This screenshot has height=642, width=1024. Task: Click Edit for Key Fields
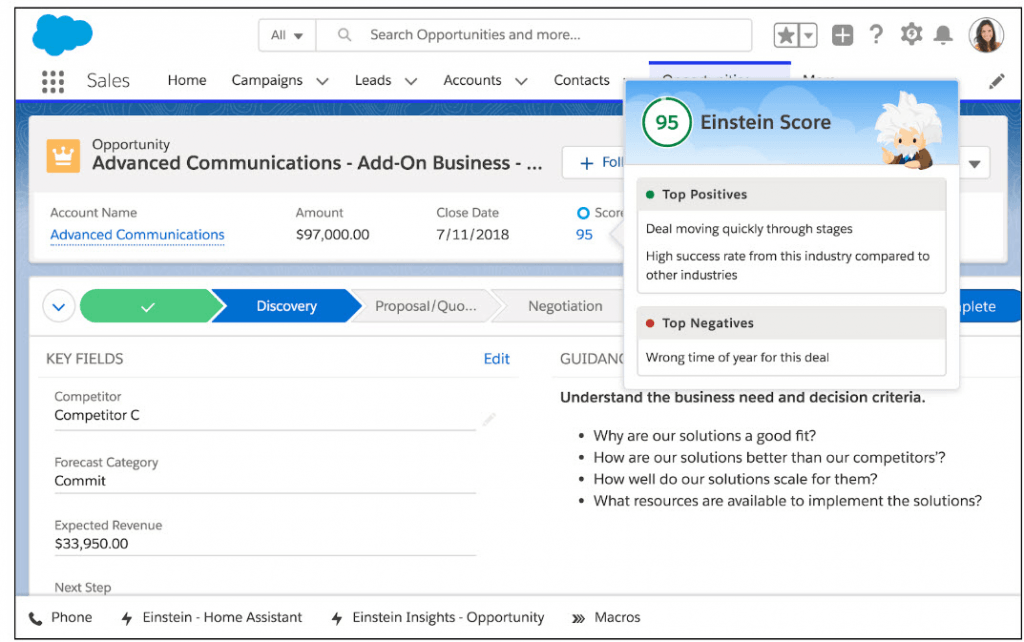(496, 359)
